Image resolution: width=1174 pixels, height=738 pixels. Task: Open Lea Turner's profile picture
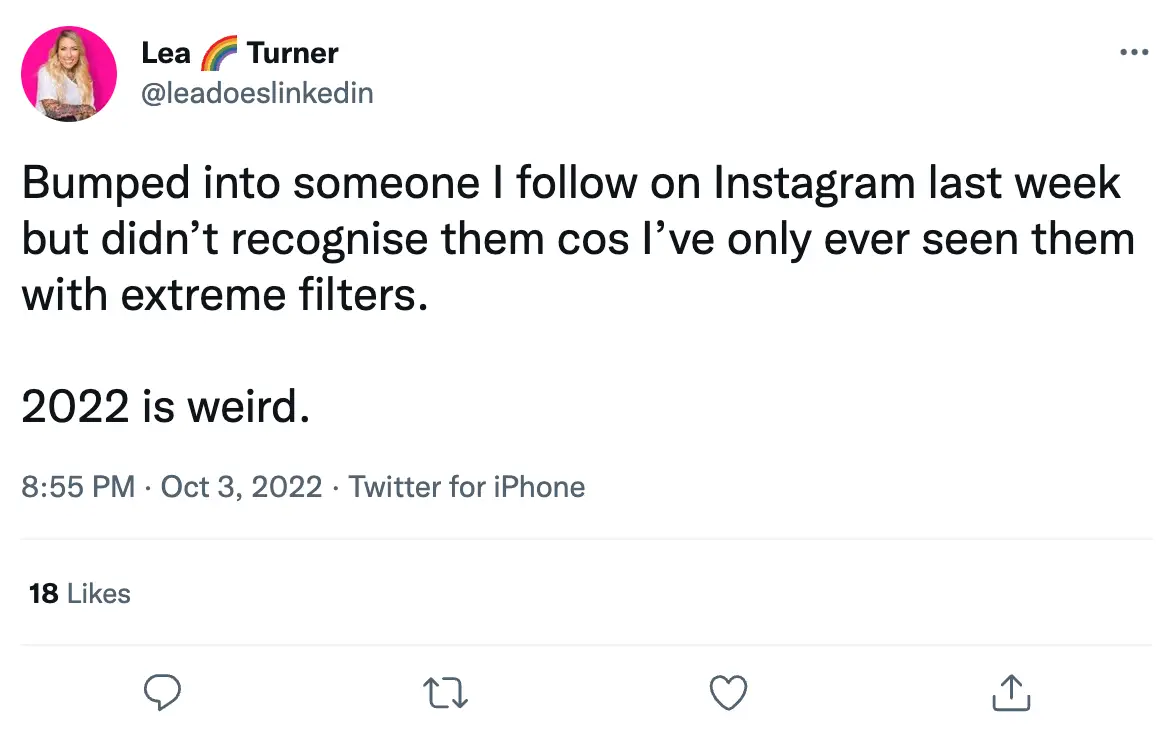tap(69, 74)
